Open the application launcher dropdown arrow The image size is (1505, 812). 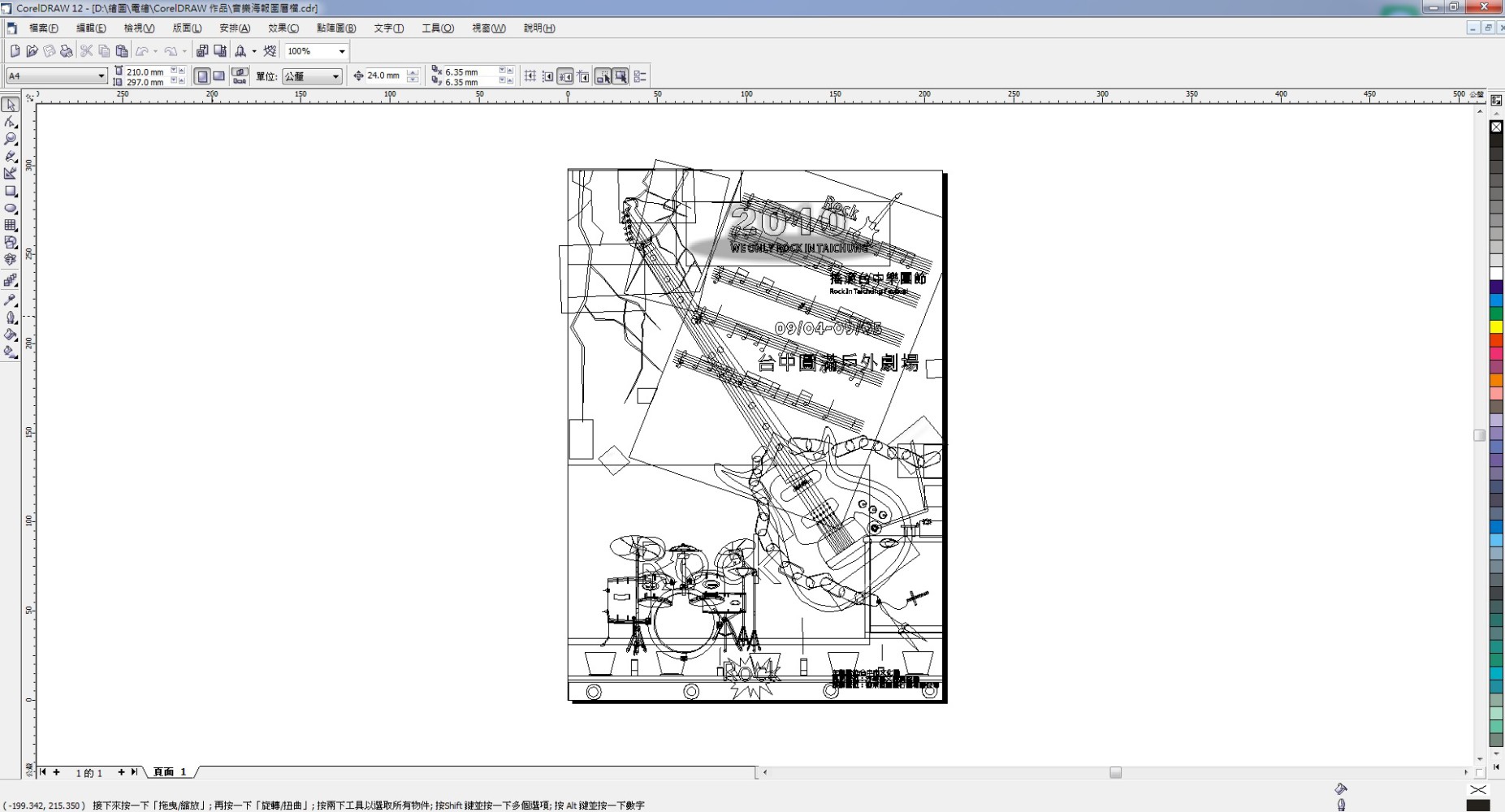[x=254, y=51]
